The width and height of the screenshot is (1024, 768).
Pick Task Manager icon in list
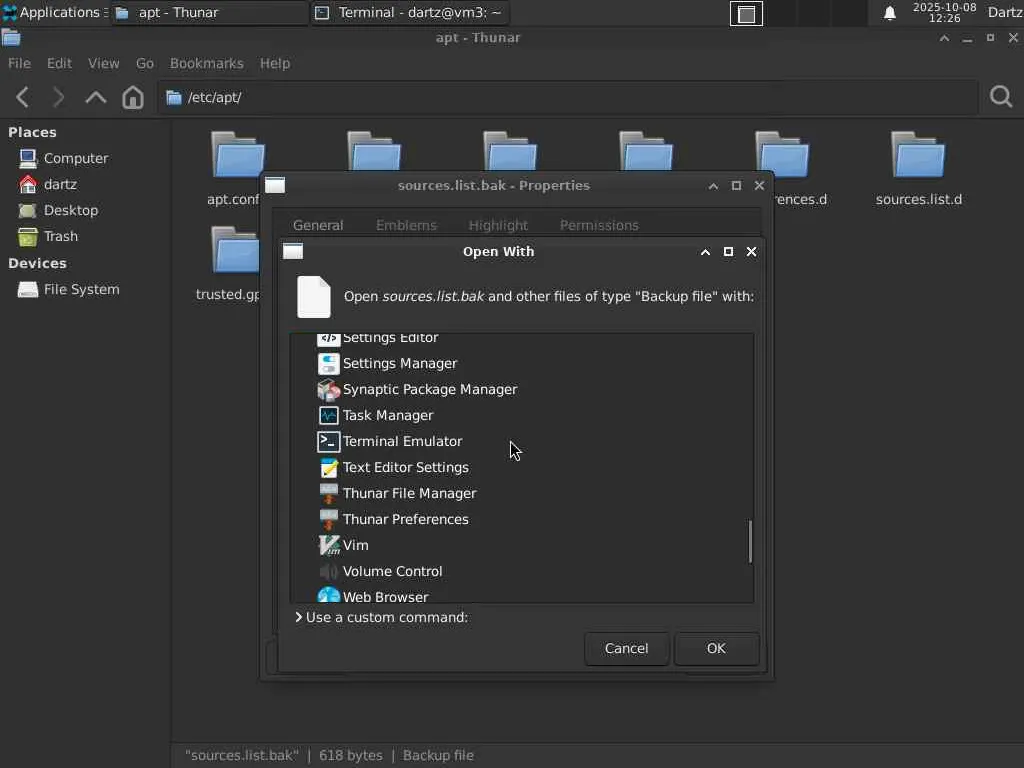click(x=328, y=416)
